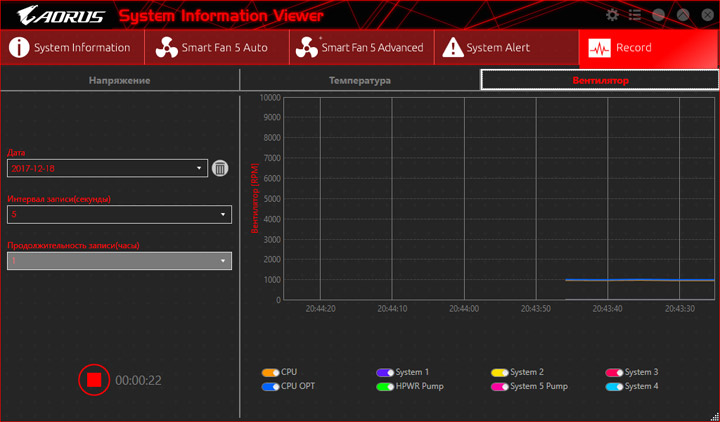
Task: Switch to Smart Fan 5 Advanced tab
Action: tap(361, 47)
